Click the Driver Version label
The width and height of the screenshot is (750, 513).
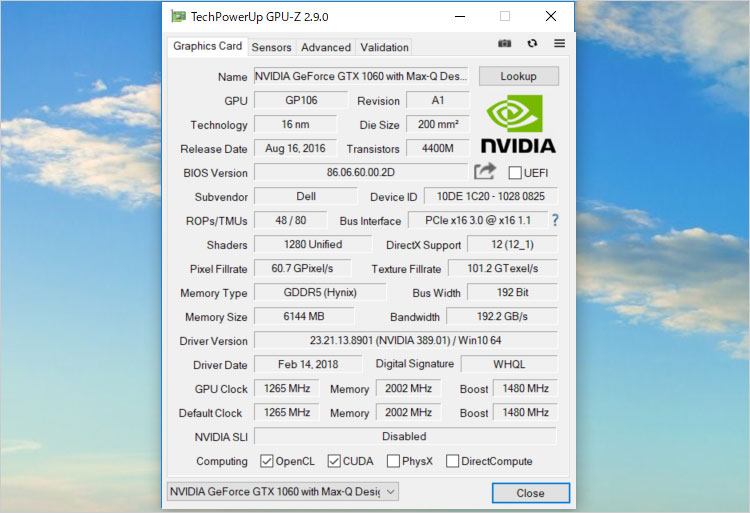pos(213,341)
